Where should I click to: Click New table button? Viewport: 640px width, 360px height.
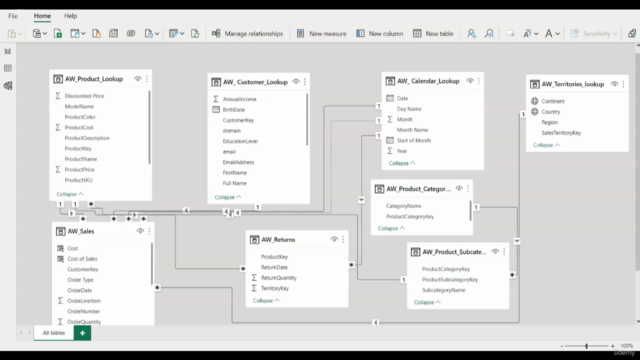pyautogui.click(x=433, y=33)
